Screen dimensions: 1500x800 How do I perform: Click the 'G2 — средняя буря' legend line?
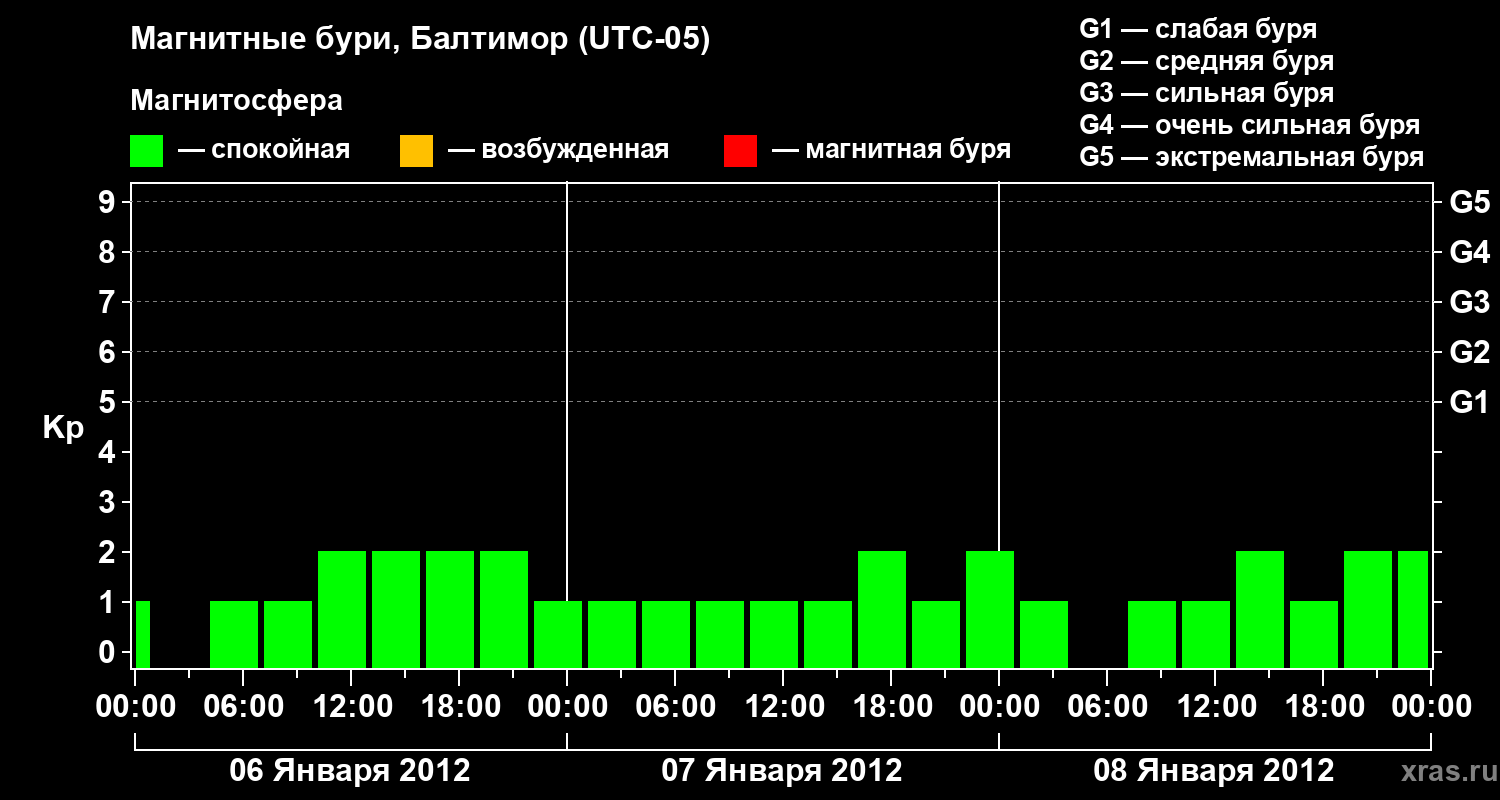(1206, 61)
